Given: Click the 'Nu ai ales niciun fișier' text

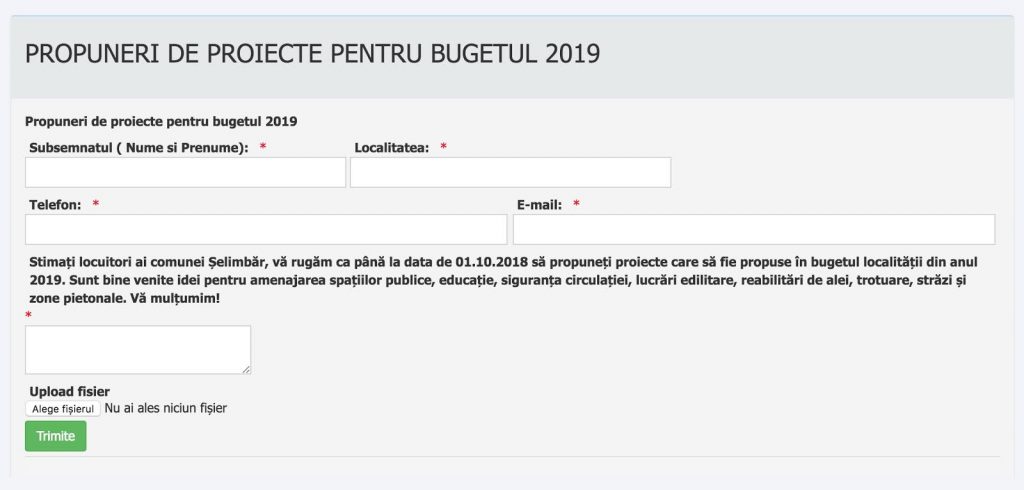Looking at the screenshot, I should click(x=166, y=408).
